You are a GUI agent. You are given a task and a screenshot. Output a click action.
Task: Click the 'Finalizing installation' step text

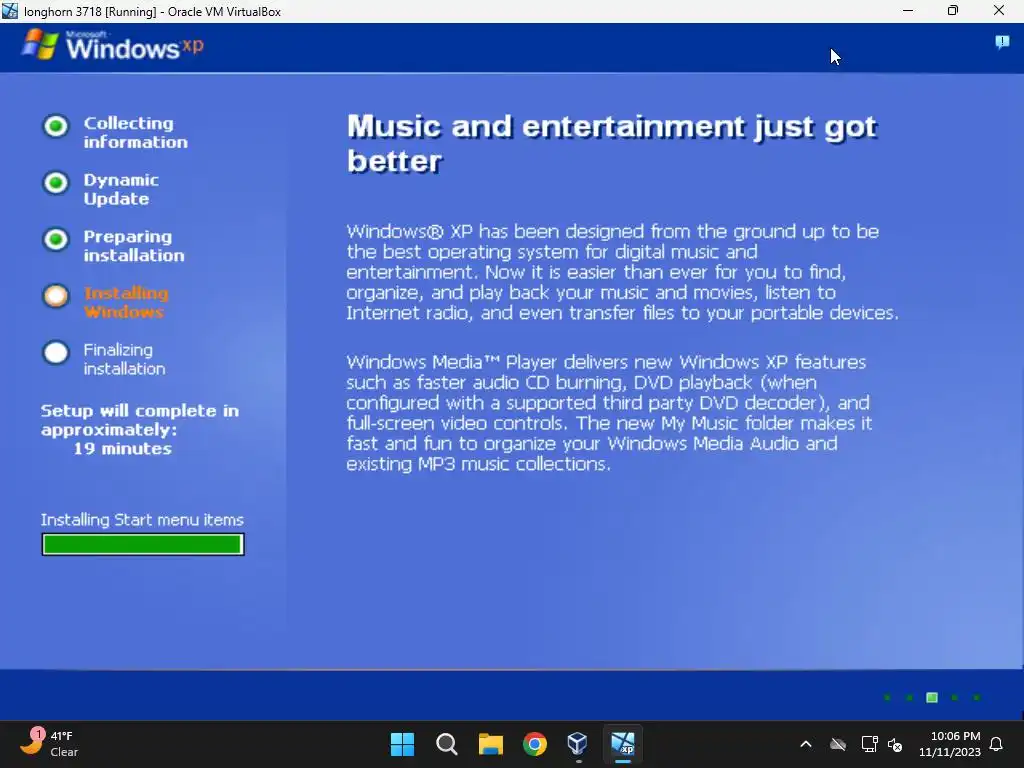point(124,359)
